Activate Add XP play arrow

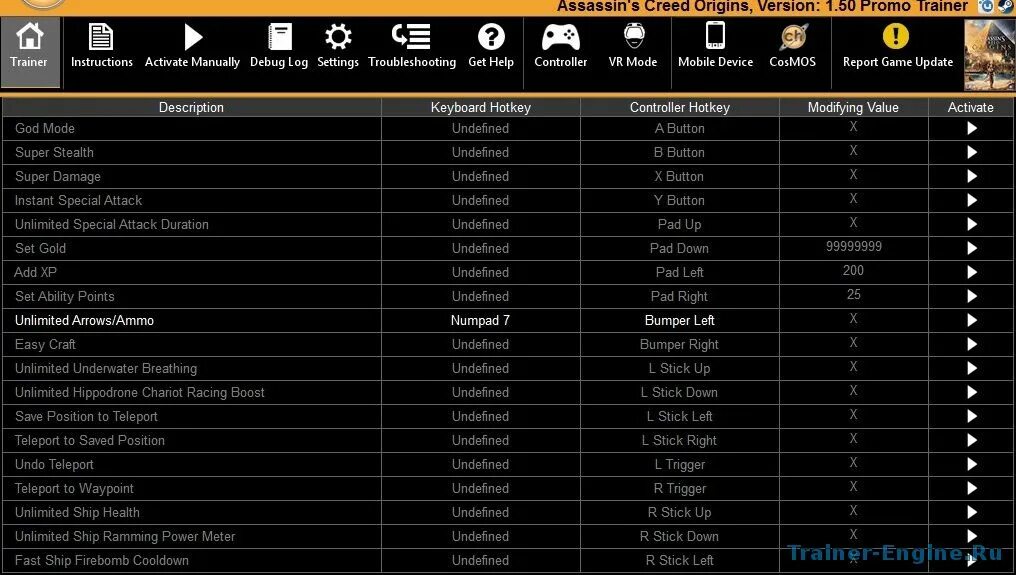click(x=971, y=272)
